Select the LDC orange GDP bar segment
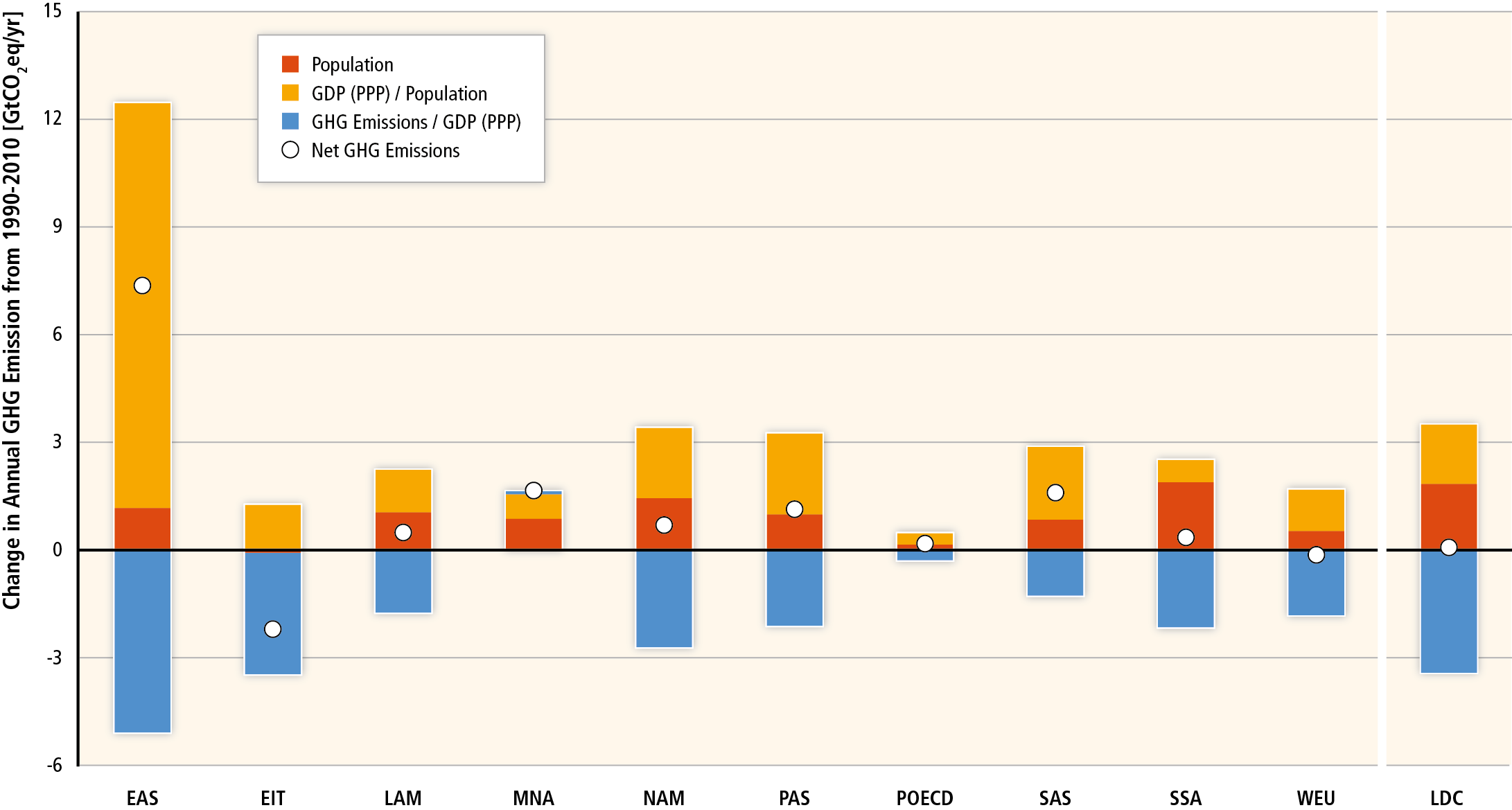This screenshot has height=810, width=1512. point(1448,454)
